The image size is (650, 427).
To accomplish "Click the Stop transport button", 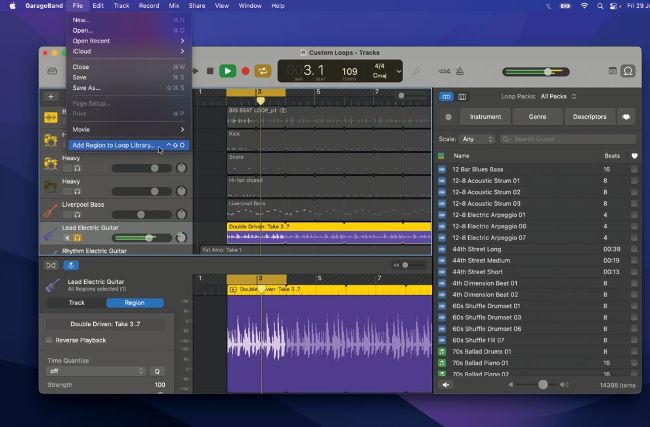I will pos(210,71).
